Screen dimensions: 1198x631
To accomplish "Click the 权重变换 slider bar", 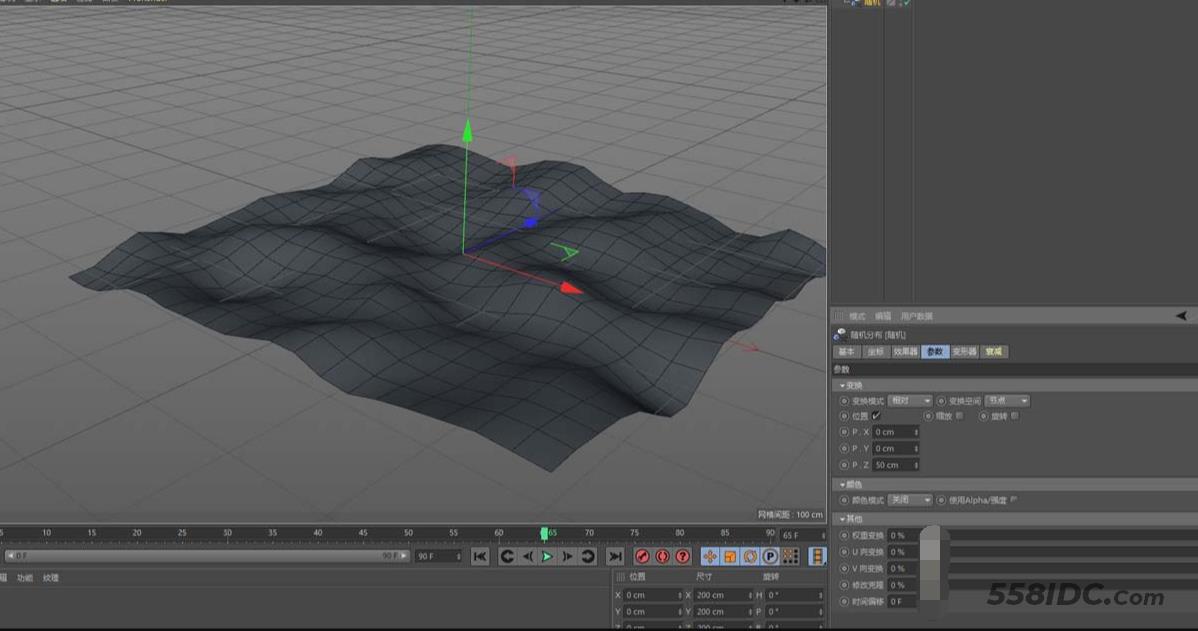I will pyautogui.click(x=1073, y=536).
